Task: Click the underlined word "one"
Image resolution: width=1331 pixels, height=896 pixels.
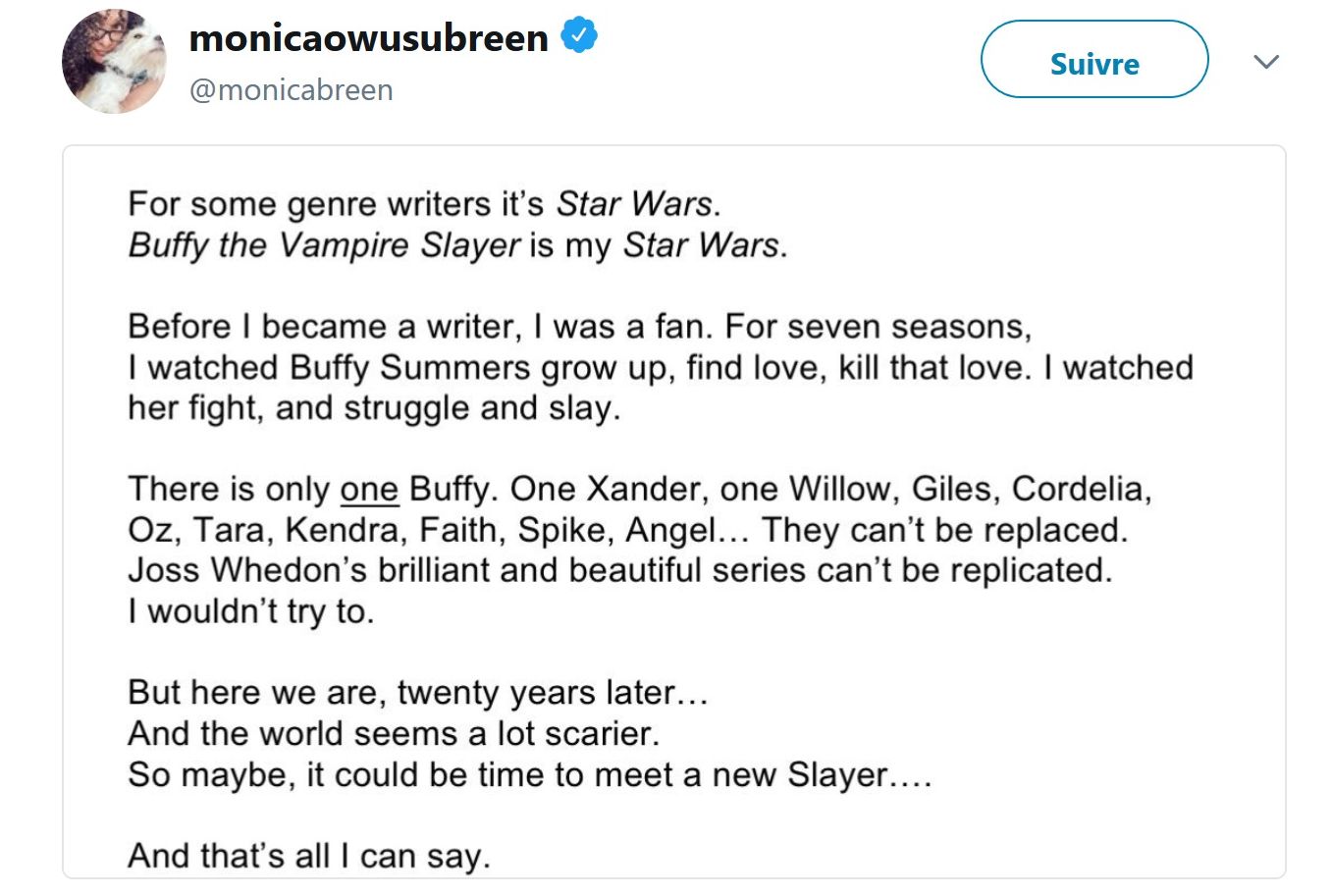Action: [369, 489]
